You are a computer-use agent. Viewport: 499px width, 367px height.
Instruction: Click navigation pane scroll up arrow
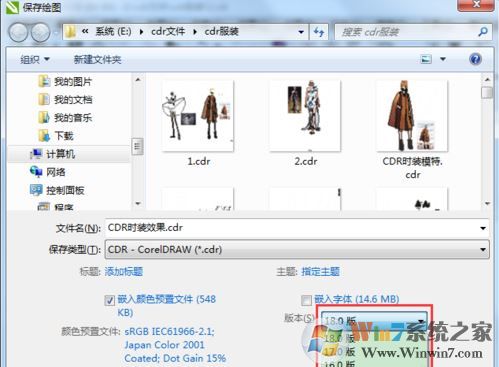tap(138, 80)
